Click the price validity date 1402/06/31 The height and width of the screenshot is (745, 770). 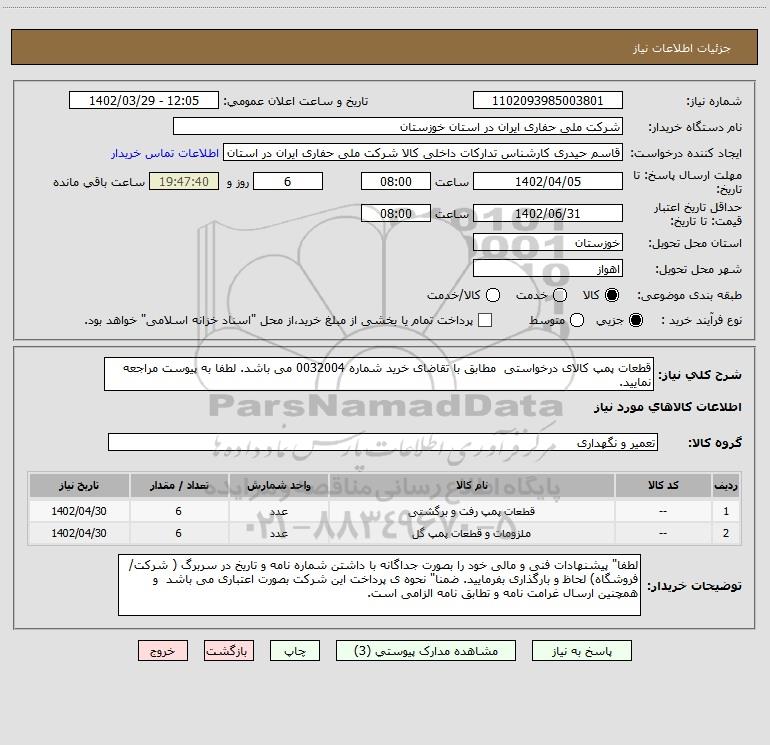[548, 214]
